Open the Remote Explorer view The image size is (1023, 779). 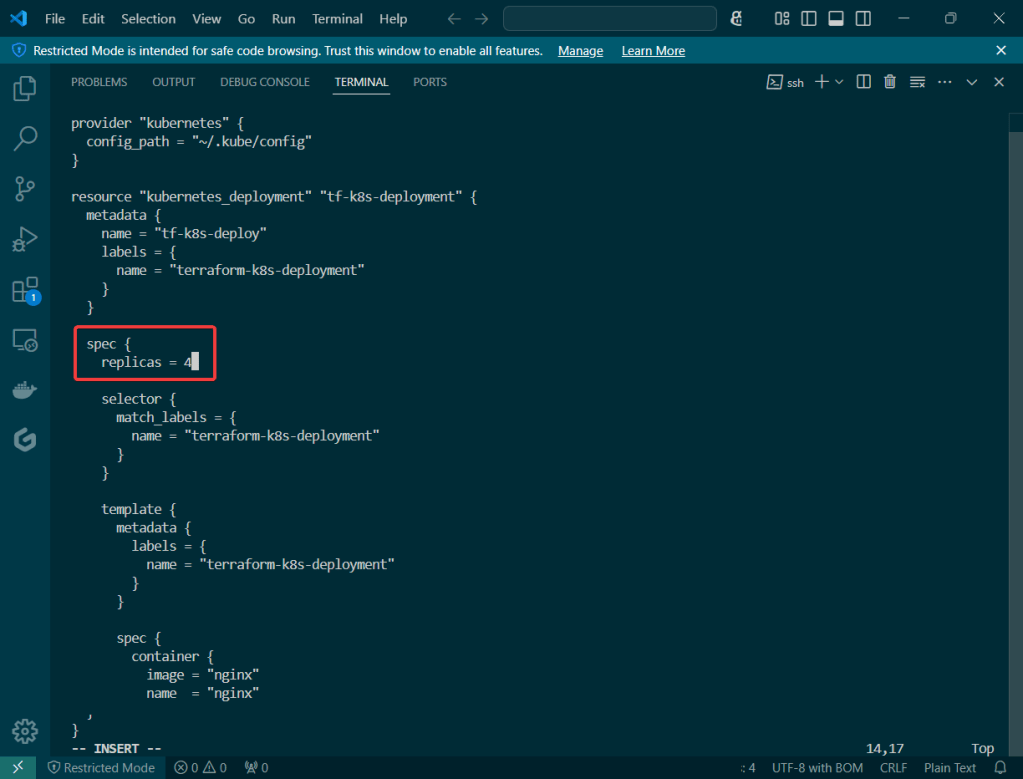pyautogui.click(x=25, y=340)
